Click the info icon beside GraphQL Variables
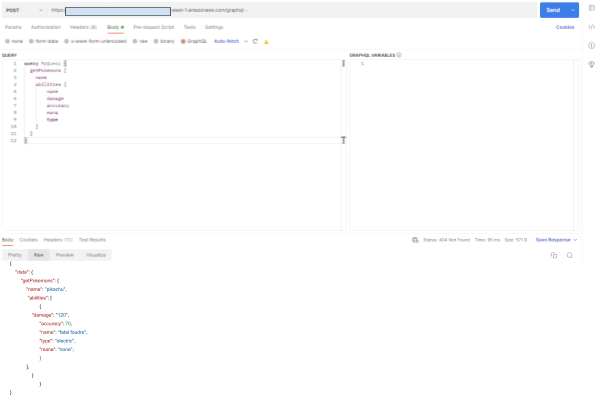The width and height of the screenshot is (601, 409). pyautogui.click(x=400, y=55)
